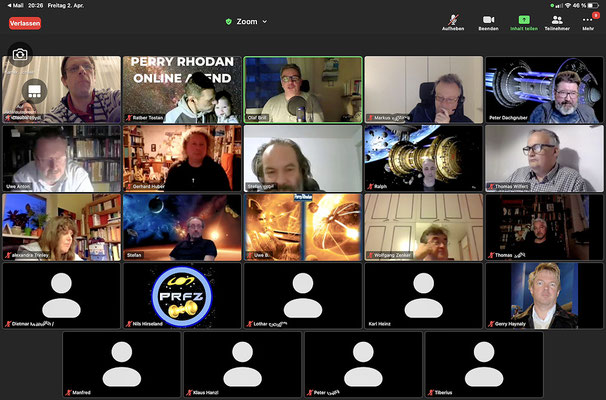Tap muted mic icon beside Nils Hirseland
The width and height of the screenshot is (606, 400).
[129, 324]
